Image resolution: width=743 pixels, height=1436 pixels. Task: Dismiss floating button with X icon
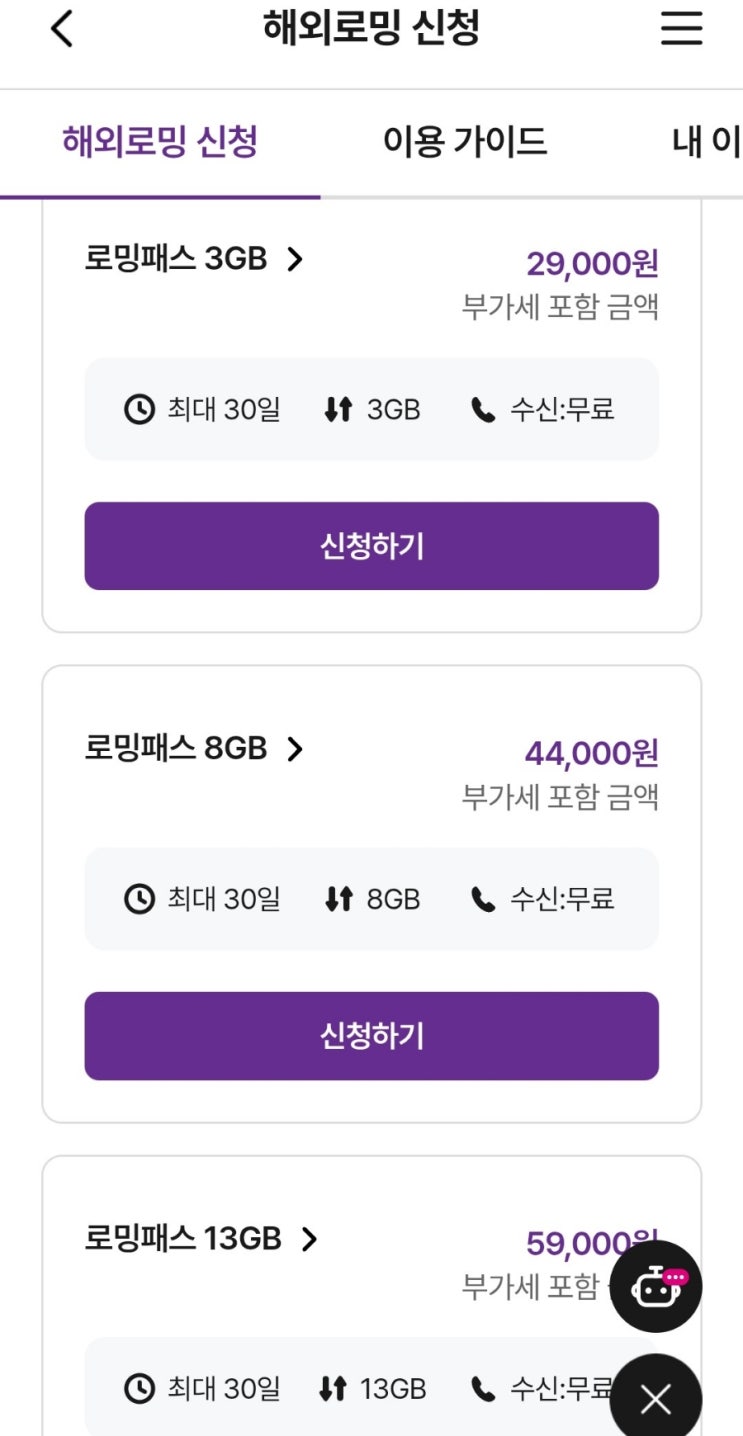(x=656, y=1399)
